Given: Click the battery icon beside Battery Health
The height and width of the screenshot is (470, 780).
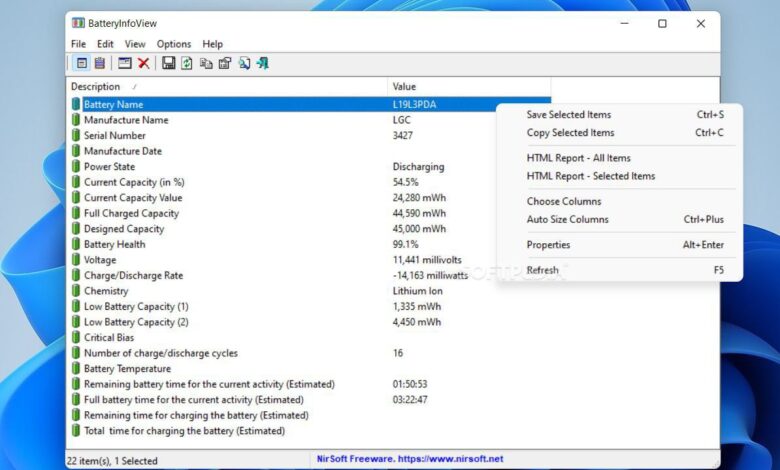Looking at the screenshot, I should coord(76,244).
